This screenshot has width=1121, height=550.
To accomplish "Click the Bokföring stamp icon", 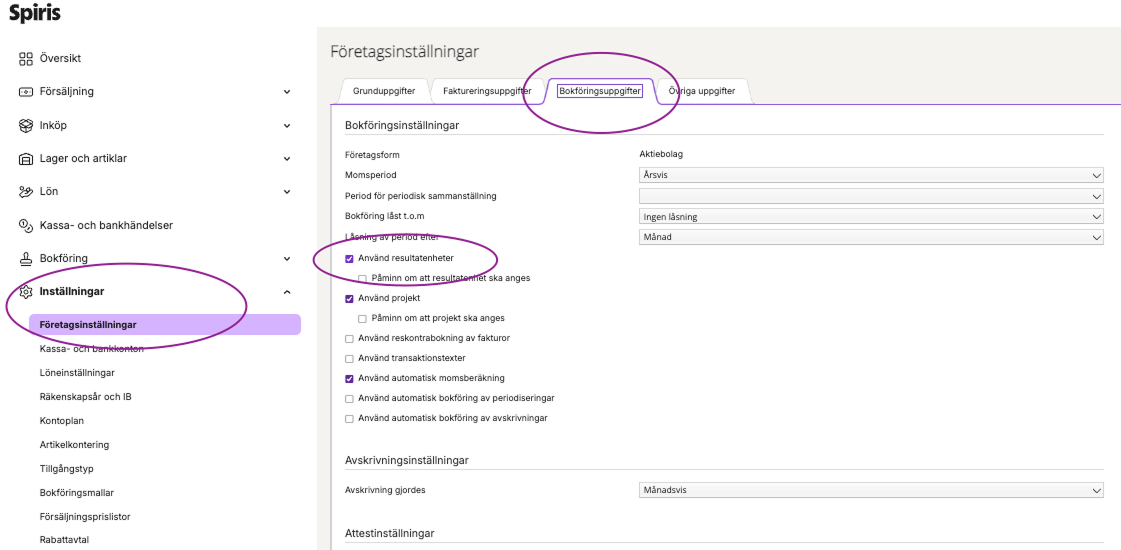I will 26,259.
